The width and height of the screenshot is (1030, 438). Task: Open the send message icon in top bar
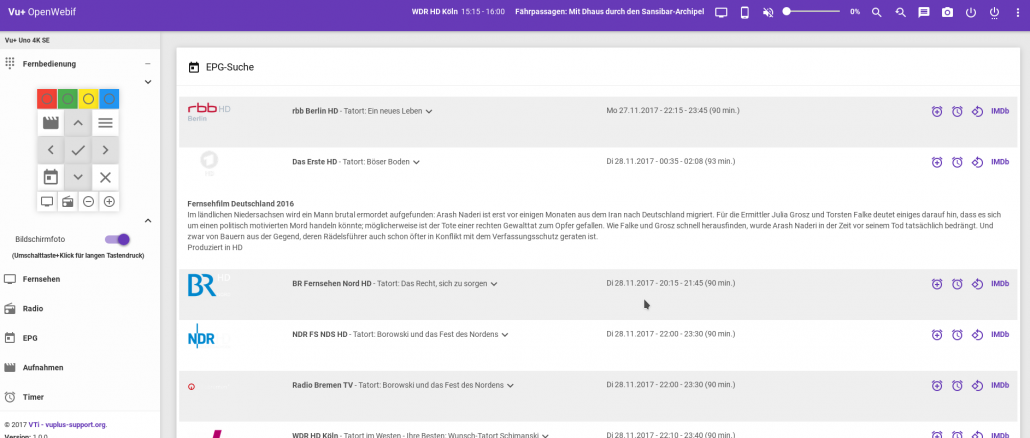tap(924, 12)
